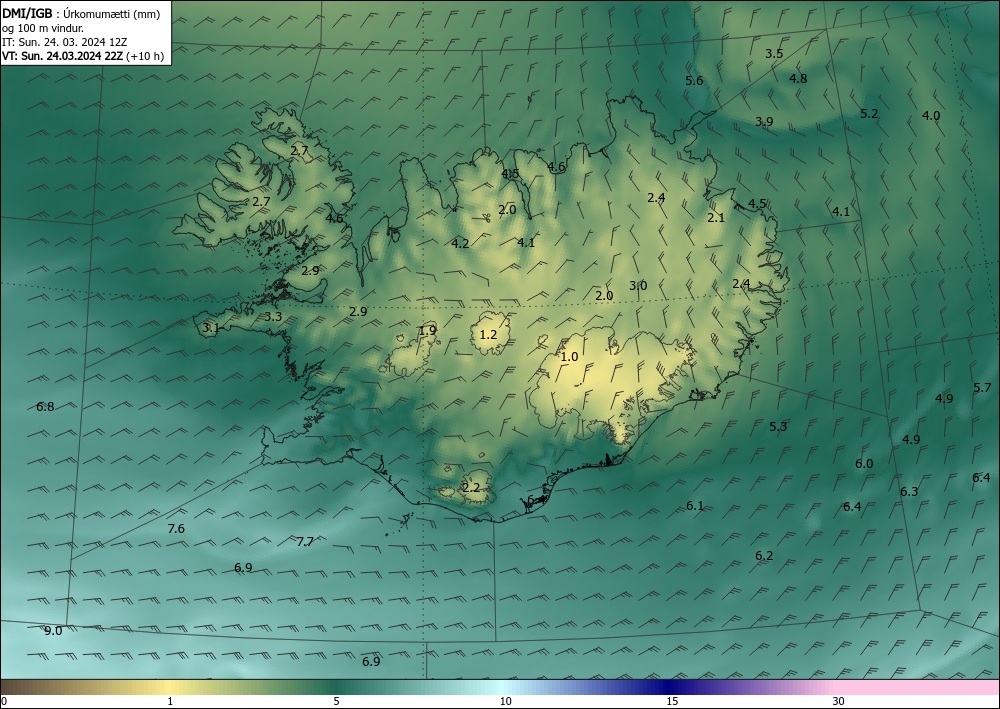The image size is (1000, 709).
Task: Click the 5.2 map value
Action: pyautogui.click(x=869, y=113)
